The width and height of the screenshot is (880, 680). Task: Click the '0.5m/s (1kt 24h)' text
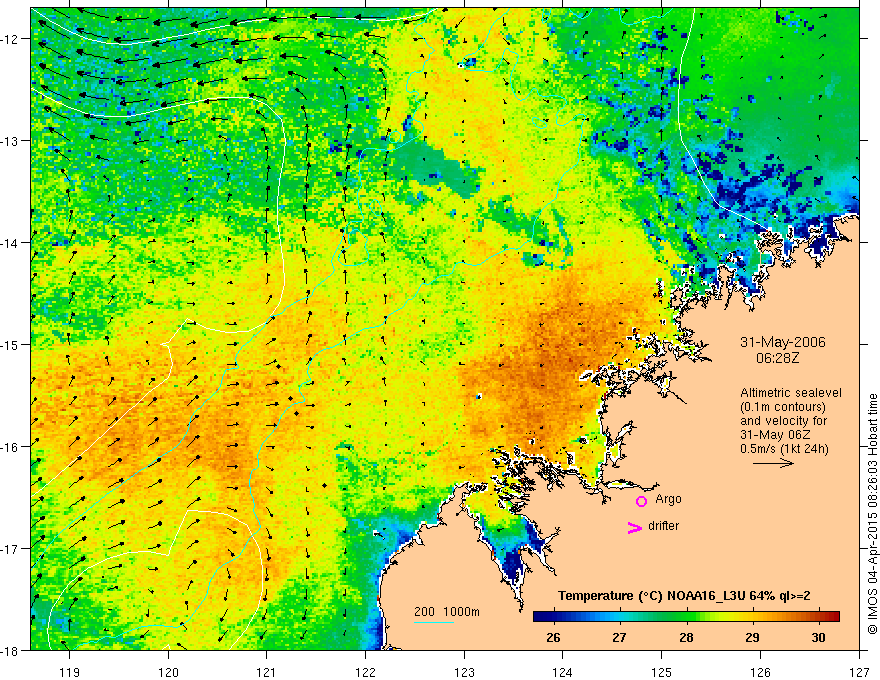(x=784, y=449)
